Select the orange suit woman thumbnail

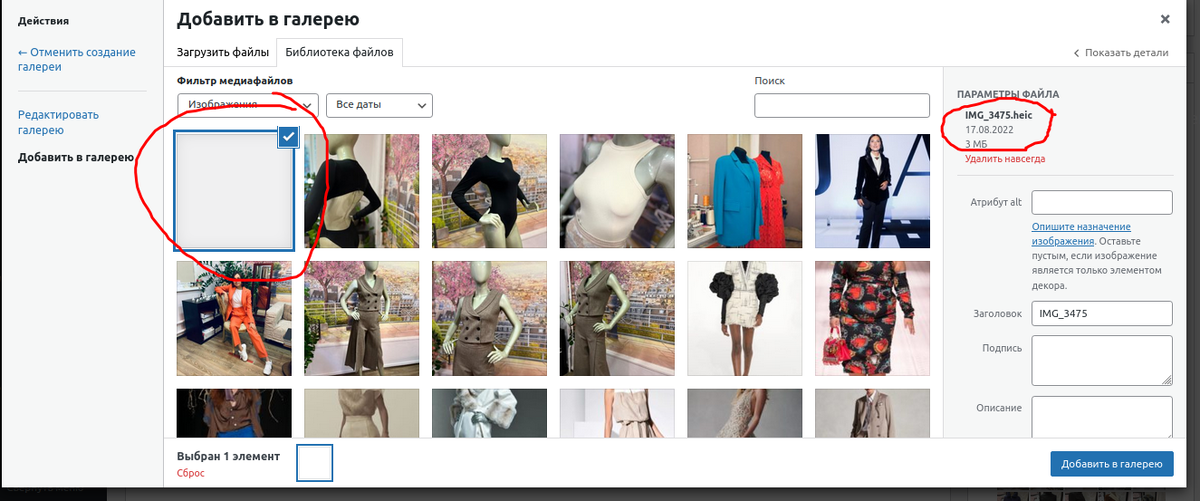234,318
